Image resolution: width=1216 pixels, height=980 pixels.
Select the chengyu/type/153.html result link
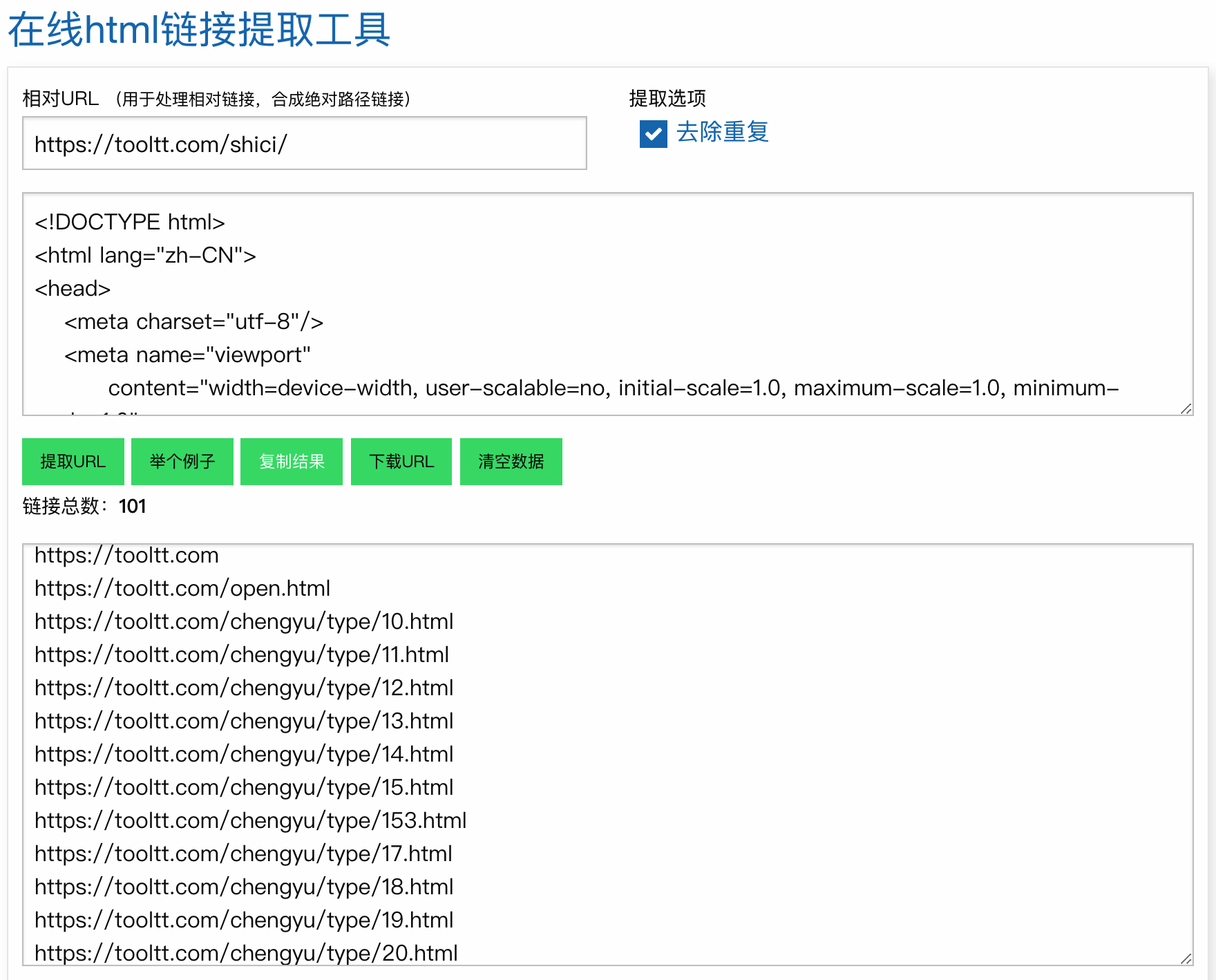pos(249,820)
